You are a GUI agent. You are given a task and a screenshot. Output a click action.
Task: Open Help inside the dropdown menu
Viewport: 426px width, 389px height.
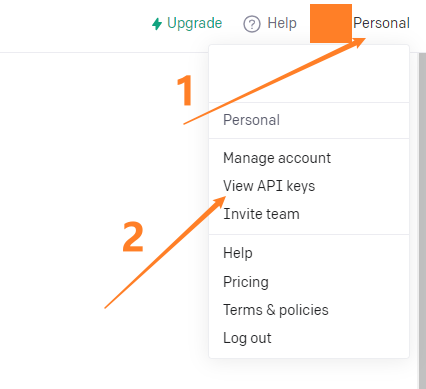pos(238,253)
